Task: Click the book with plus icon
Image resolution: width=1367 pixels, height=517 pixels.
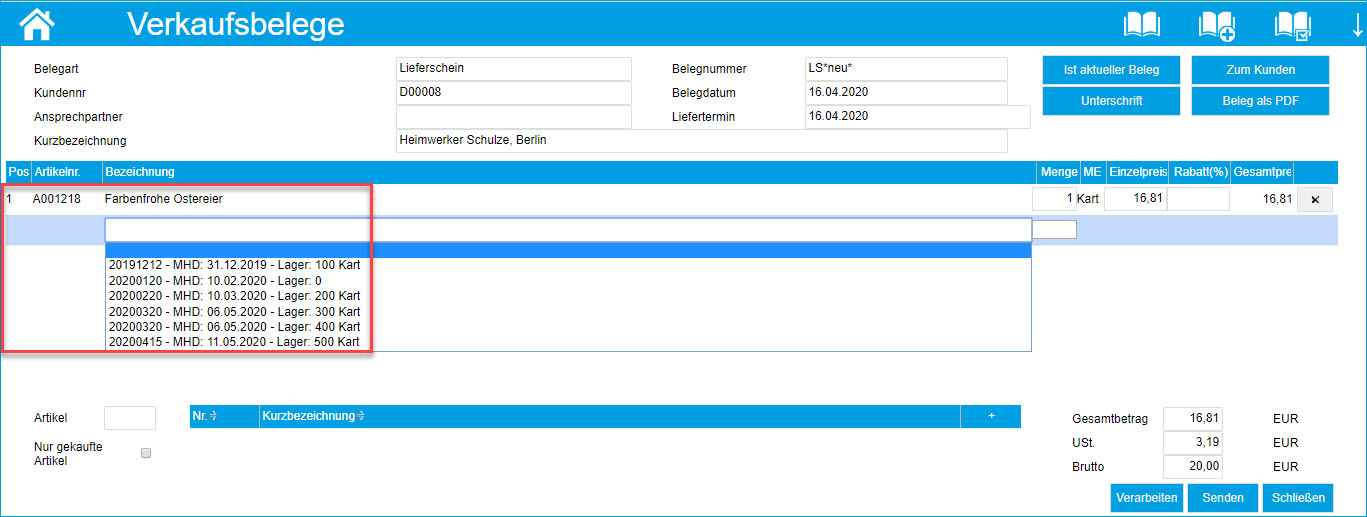Action: pyautogui.click(x=1217, y=25)
